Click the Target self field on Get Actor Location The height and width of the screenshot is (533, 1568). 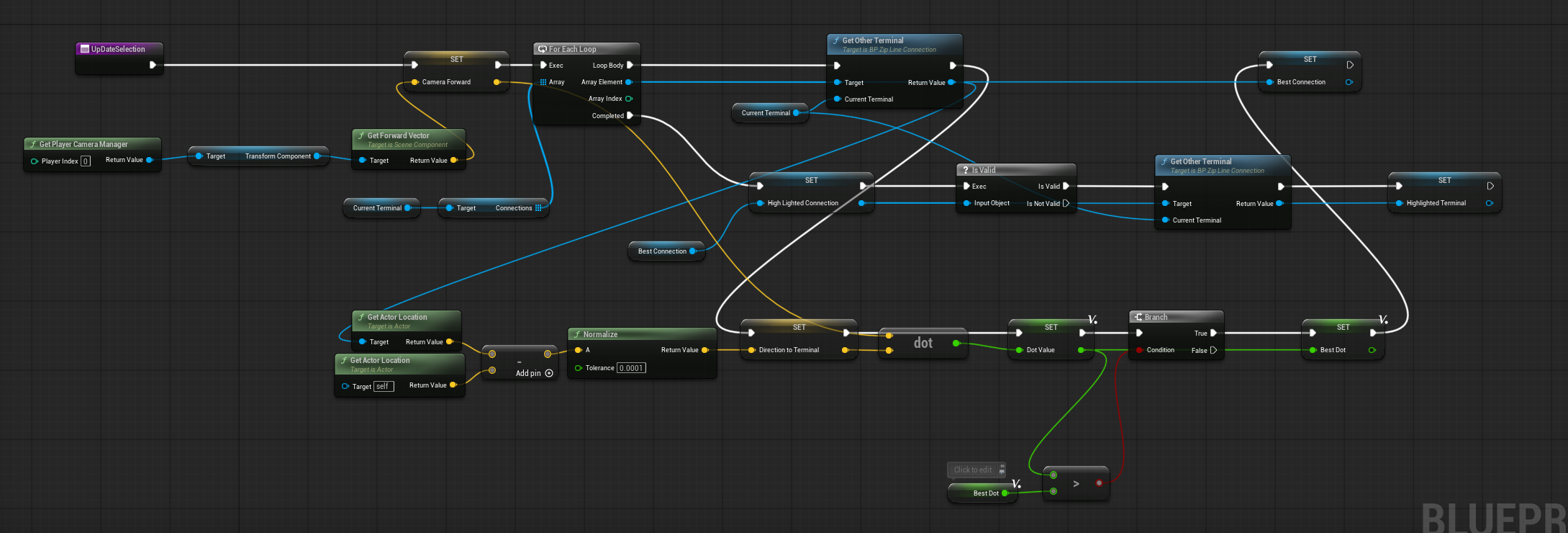[384, 386]
